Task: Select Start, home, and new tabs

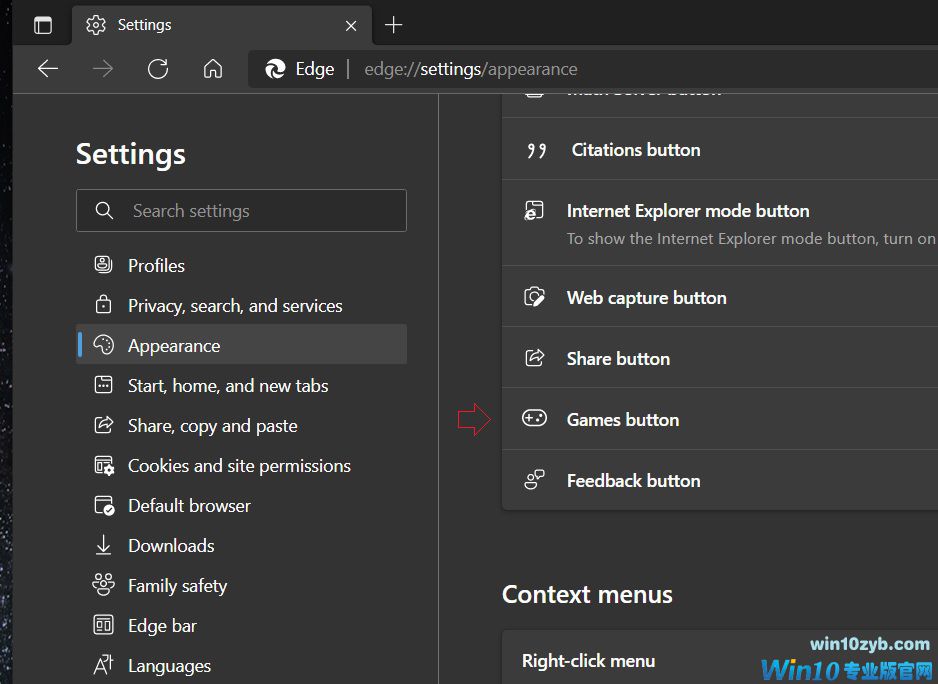Action: point(228,386)
